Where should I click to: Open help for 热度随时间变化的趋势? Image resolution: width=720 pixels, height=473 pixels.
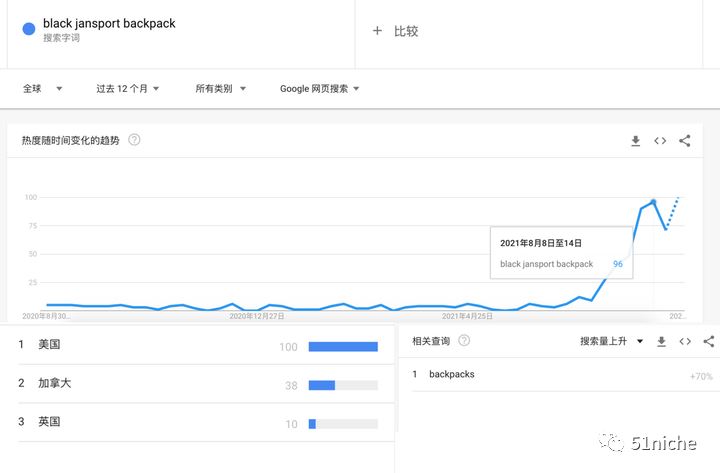[134, 140]
